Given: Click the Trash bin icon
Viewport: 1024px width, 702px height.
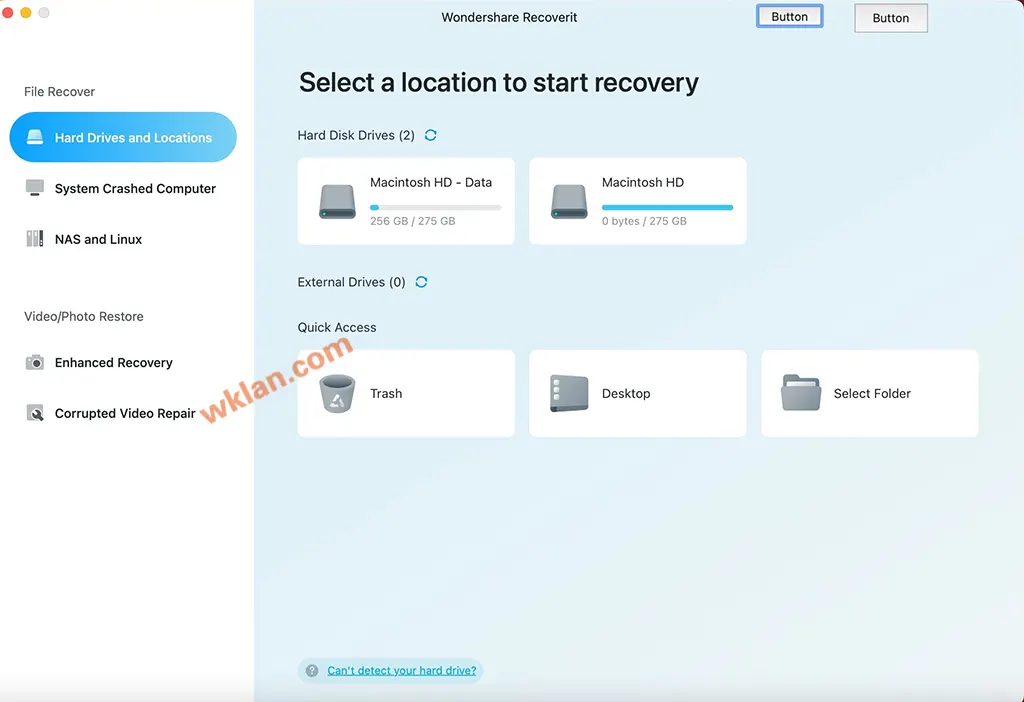Looking at the screenshot, I should point(337,393).
